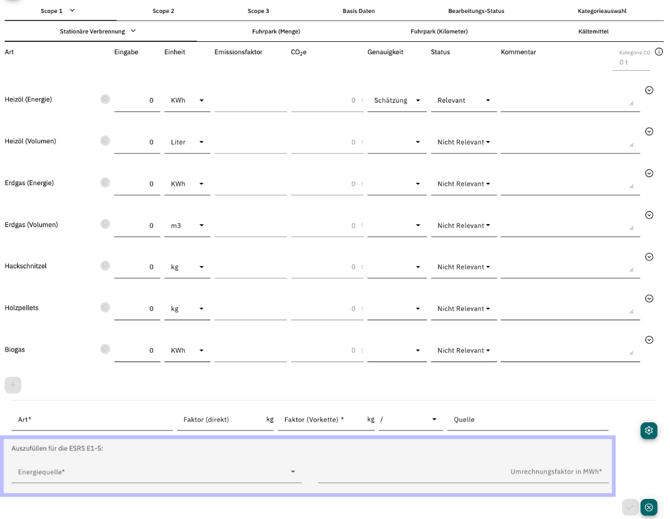
Task: Expand the Erdgas (Volumen) row details chevron
Action: point(649,215)
